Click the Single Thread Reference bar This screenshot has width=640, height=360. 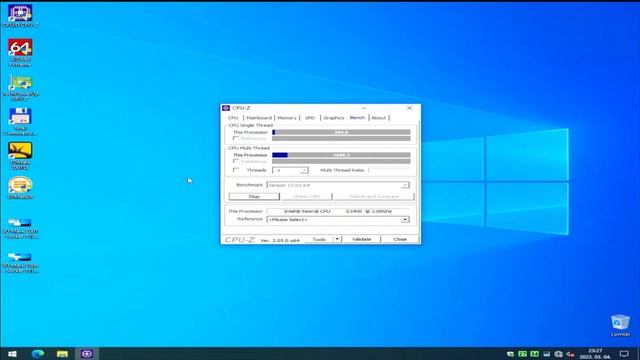click(x=341, y=139)
